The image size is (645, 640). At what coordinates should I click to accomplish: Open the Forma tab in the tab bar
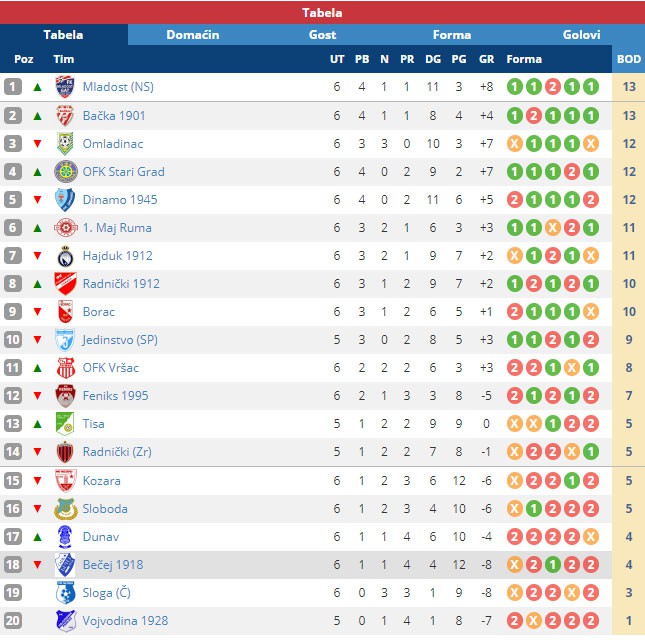coord(451,35)
